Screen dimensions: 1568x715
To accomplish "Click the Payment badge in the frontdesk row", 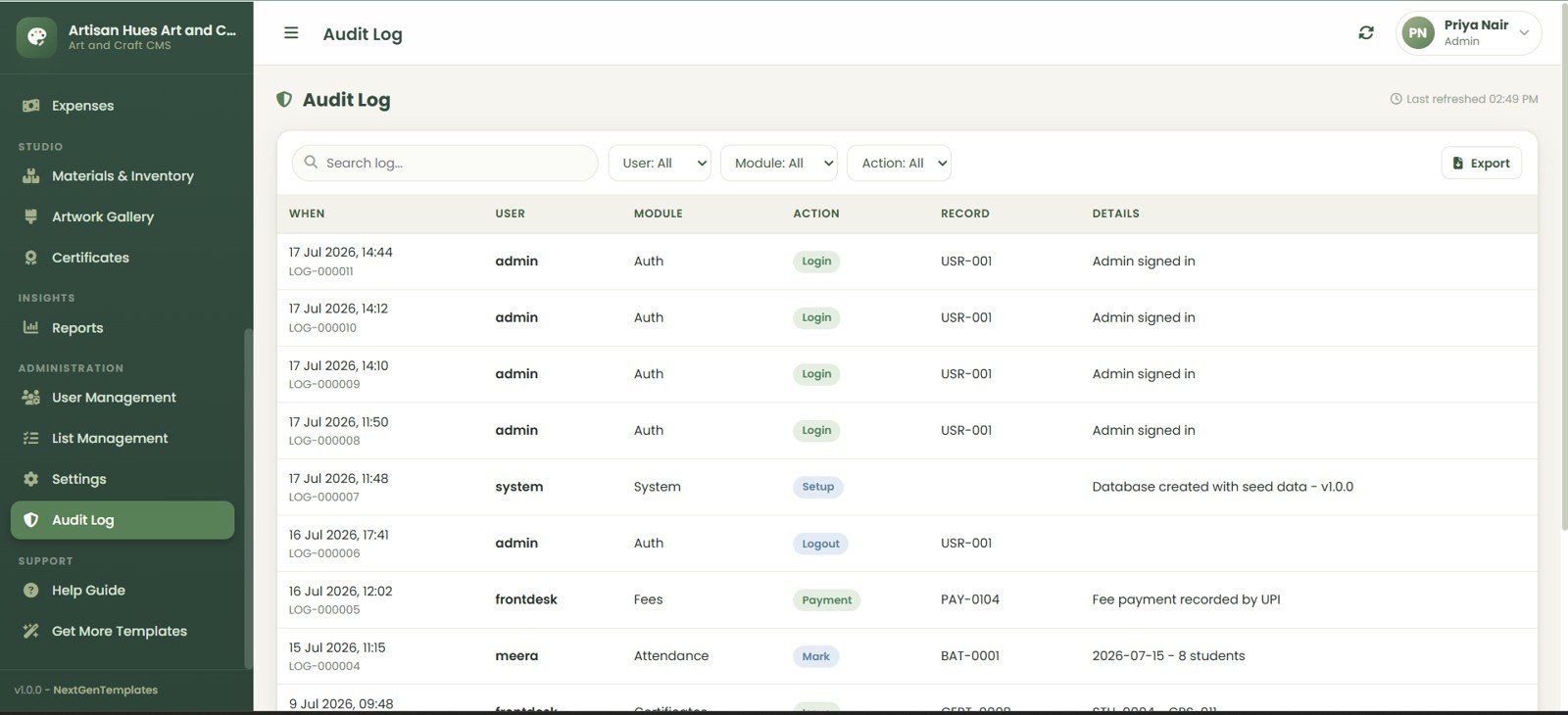I will pos(826,599).
